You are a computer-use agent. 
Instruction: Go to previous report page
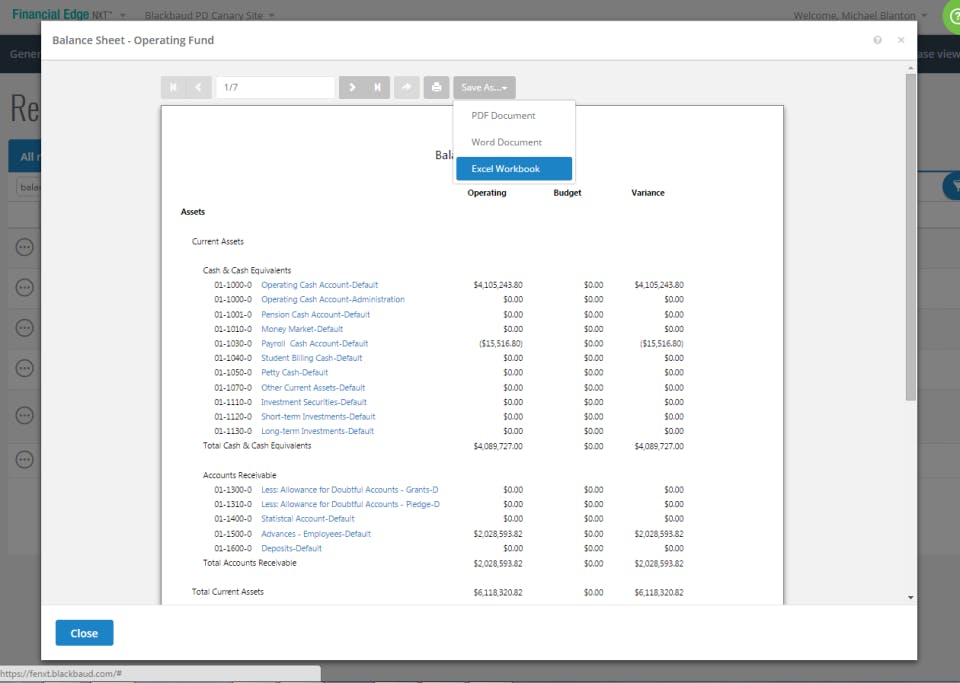tap(199, 88)
